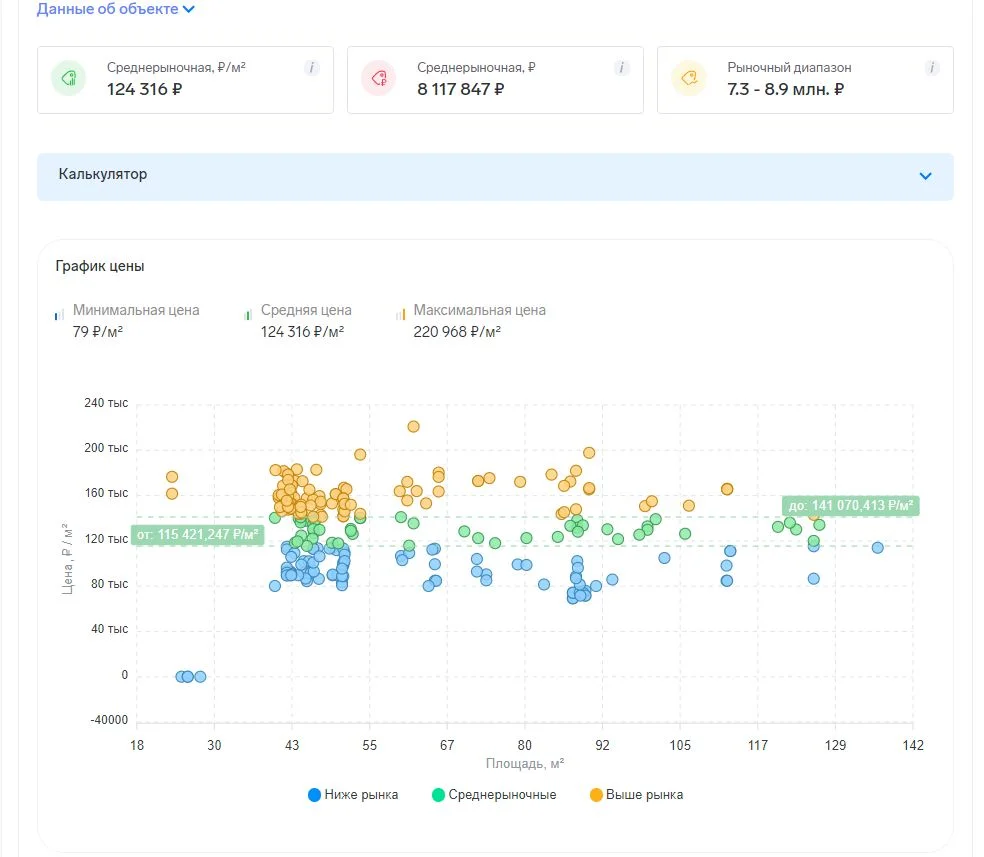Click '142' x-axis label
Screen dimensions: 984x857
(x=912, y=745)
